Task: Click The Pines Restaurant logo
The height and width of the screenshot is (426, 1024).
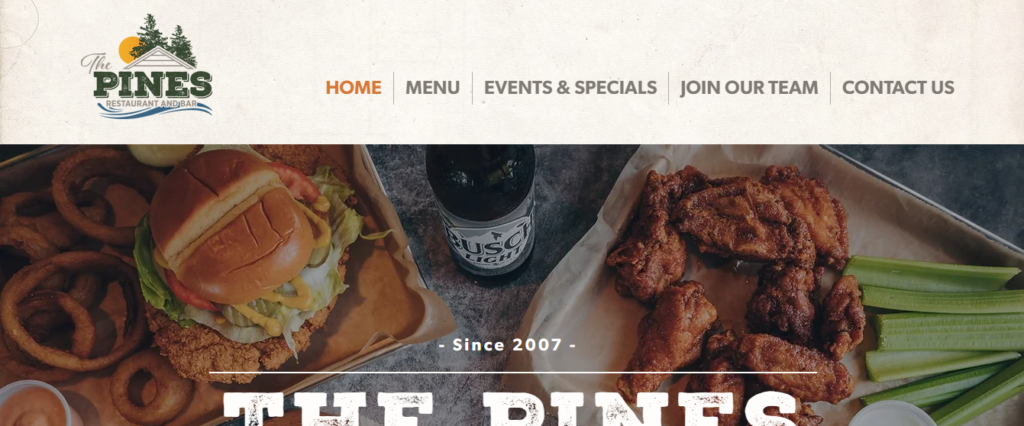Action: [147, 66]
